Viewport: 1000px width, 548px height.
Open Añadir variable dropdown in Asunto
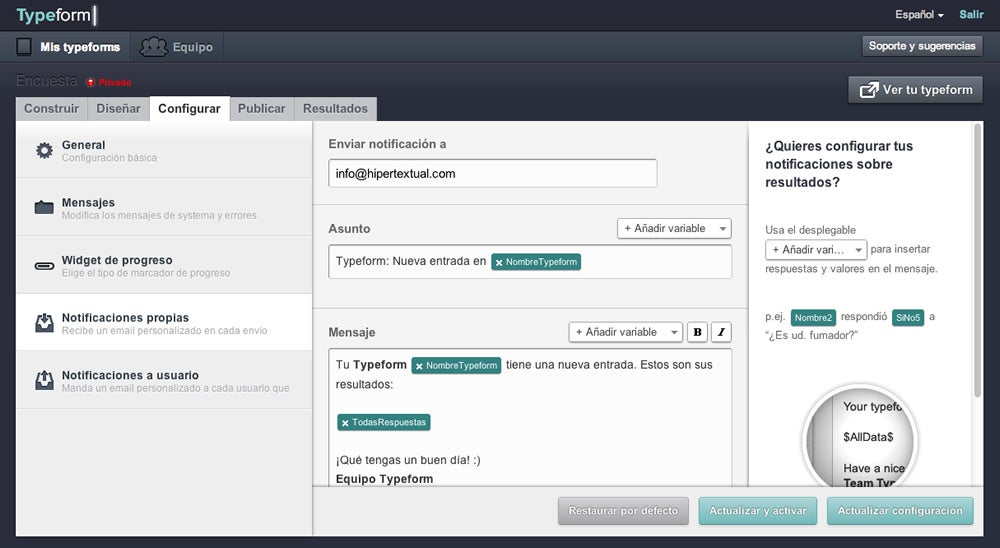(674, 229)
